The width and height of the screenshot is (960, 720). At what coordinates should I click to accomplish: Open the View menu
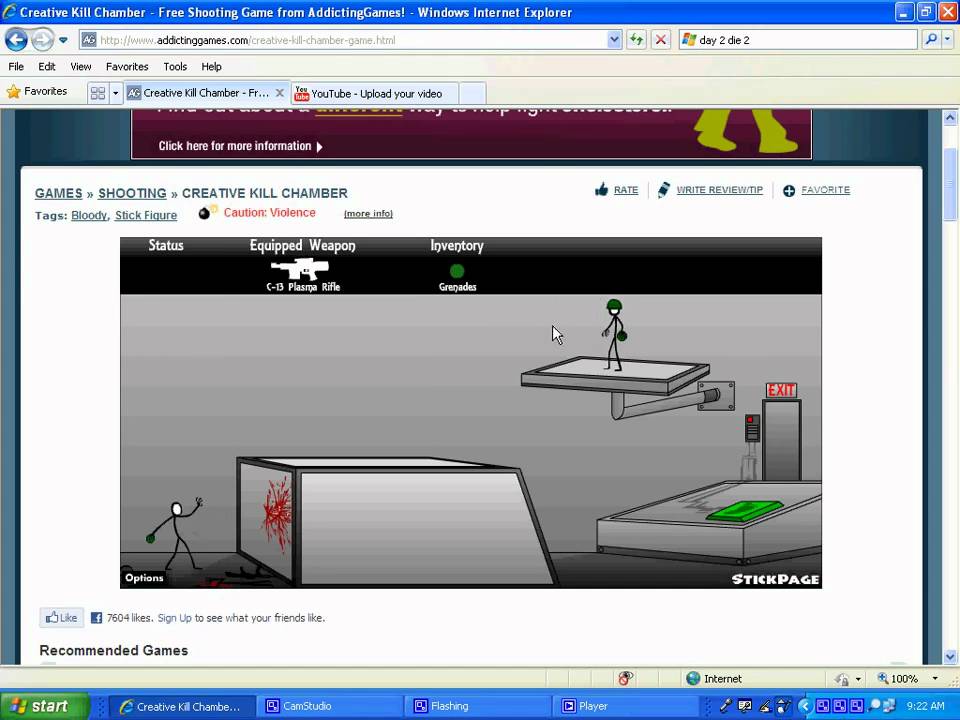(81, 67)
